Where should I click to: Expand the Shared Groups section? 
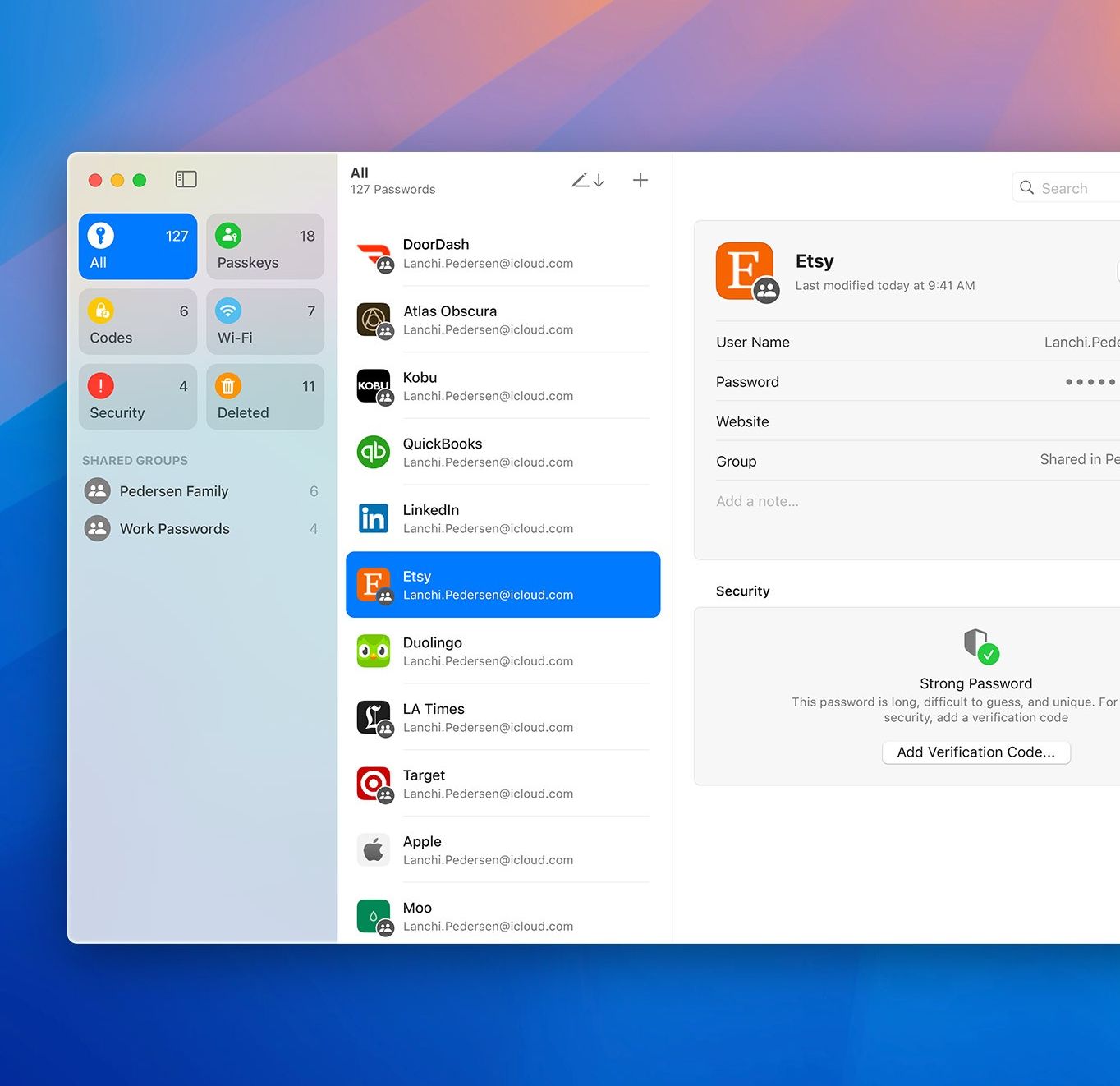point(135,460)
